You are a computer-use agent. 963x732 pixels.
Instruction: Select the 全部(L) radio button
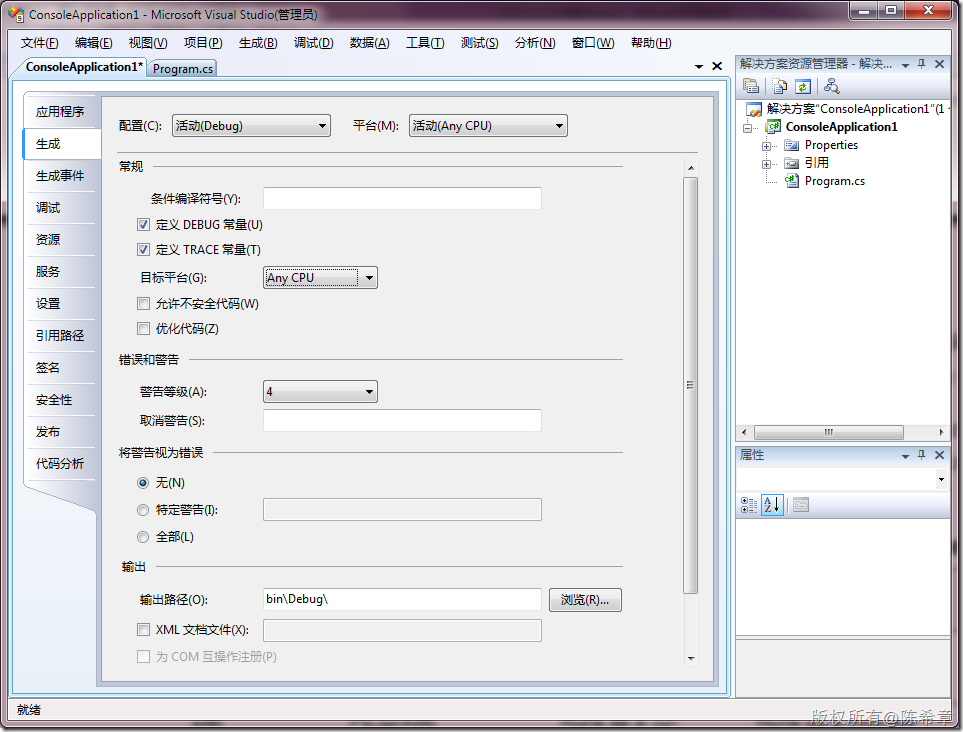tap(143, 537)
